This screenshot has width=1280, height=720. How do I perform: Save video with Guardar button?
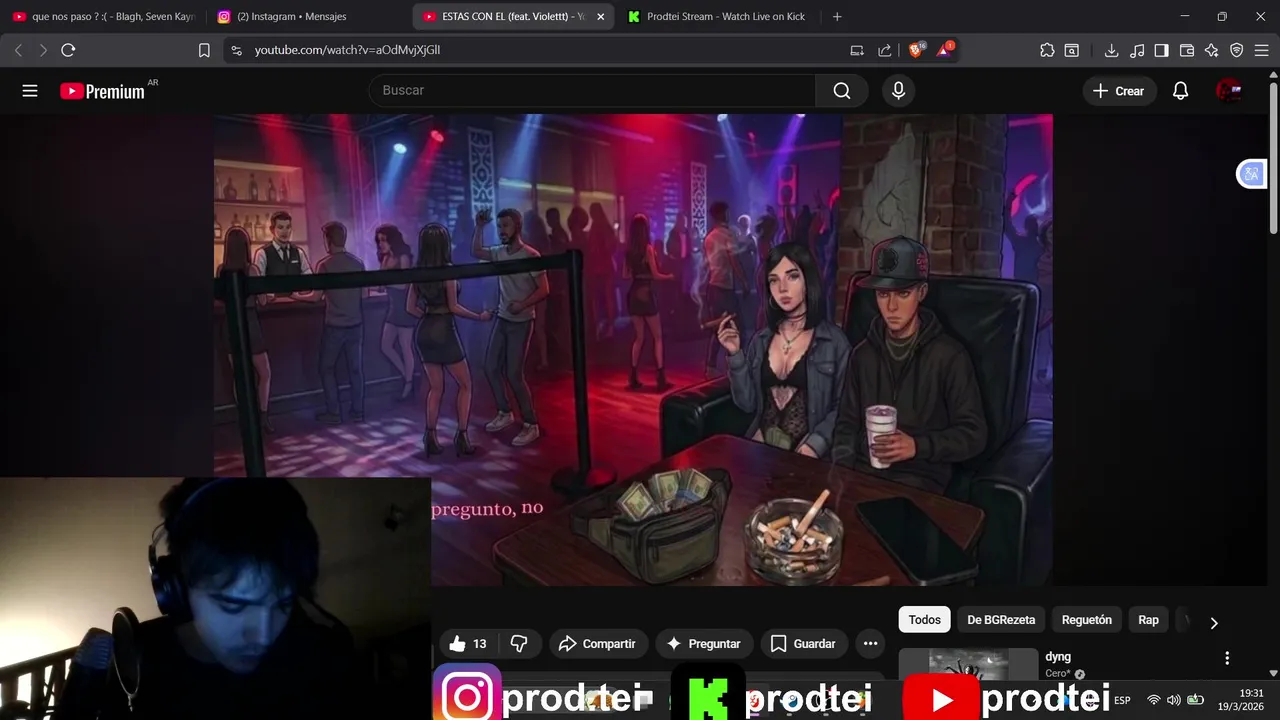(x=803, y=644)
